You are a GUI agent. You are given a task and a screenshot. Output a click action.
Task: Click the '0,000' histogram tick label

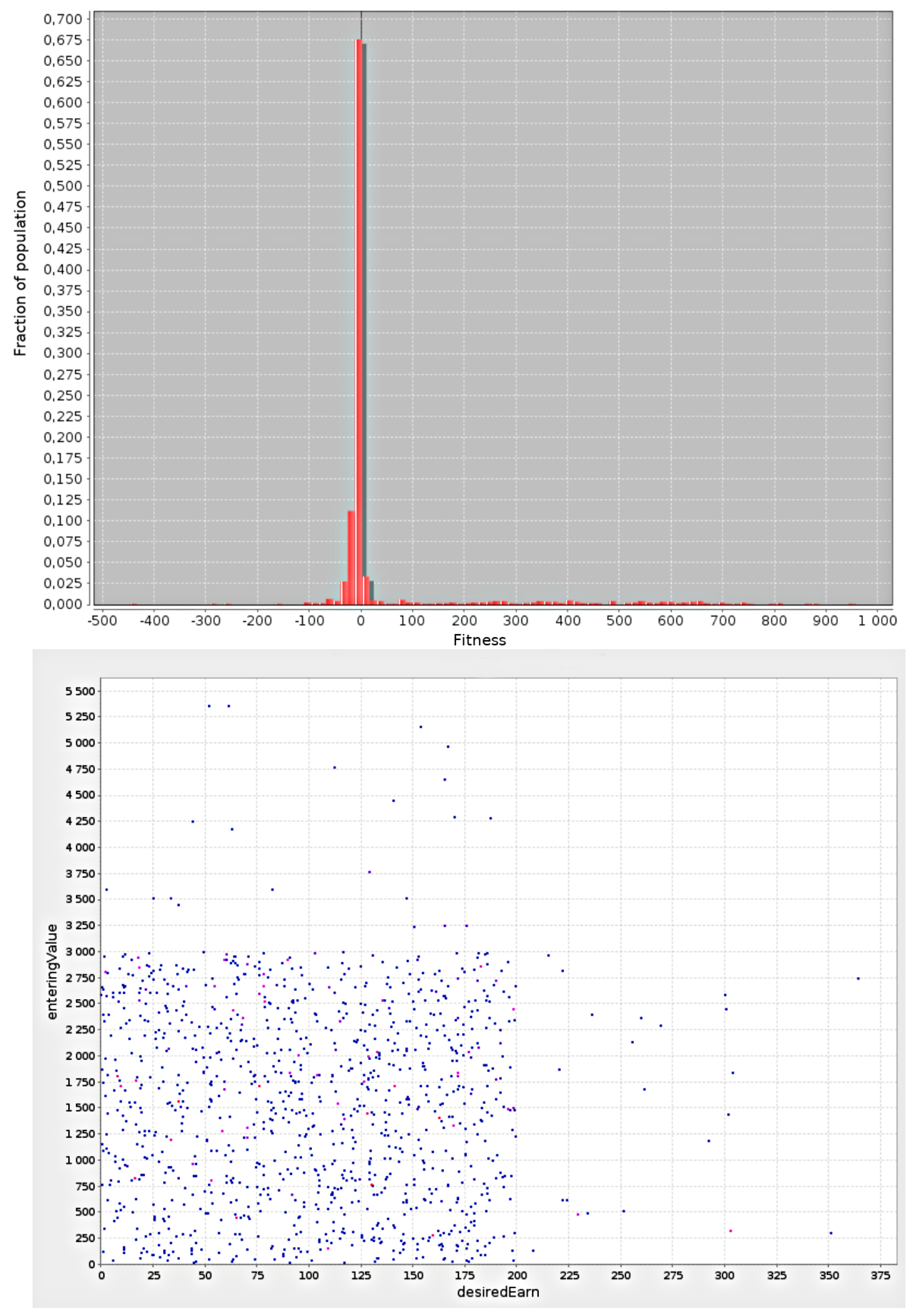coord(63,605)
